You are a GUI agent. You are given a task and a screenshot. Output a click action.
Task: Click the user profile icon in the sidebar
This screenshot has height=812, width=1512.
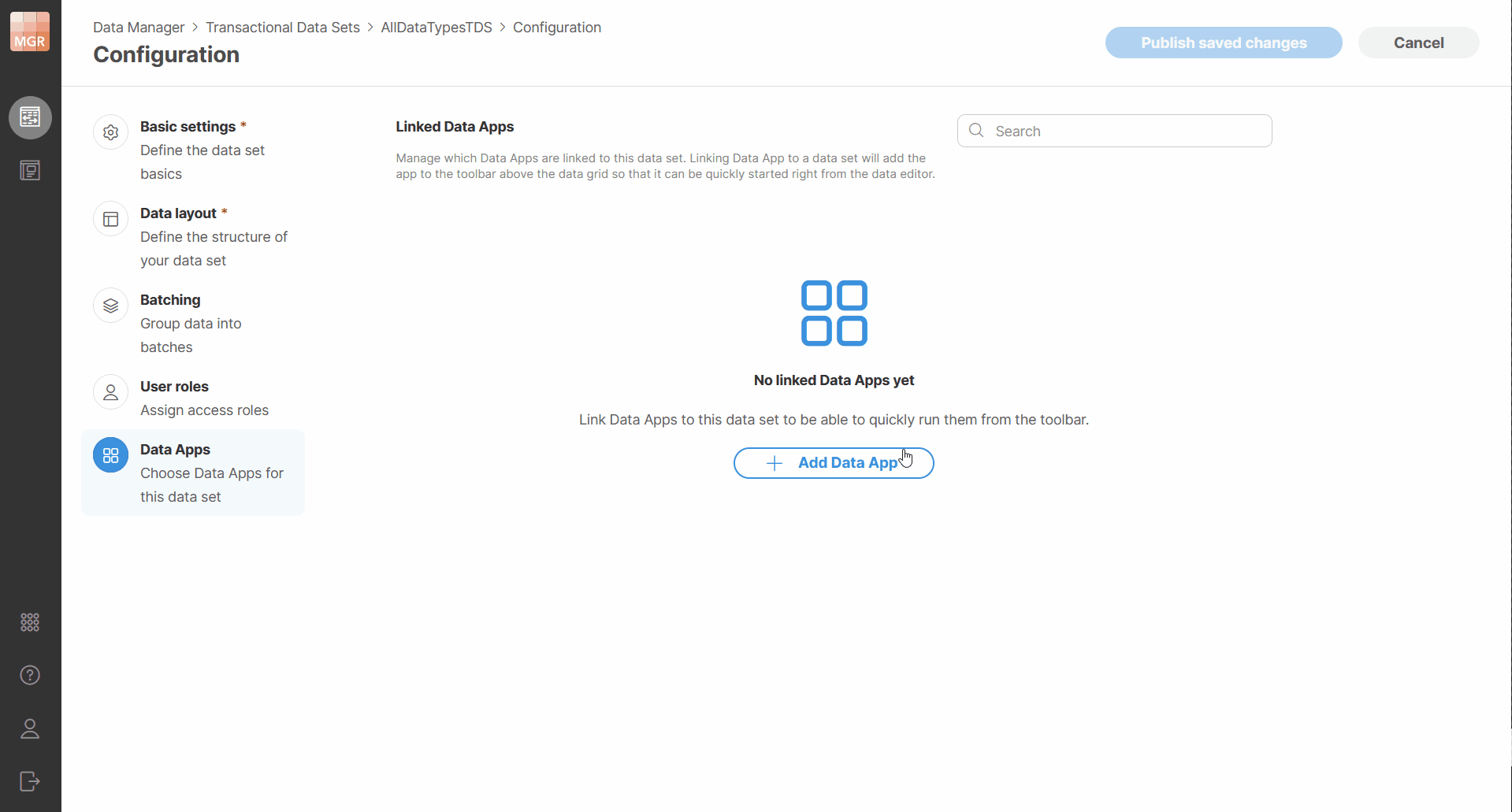pyautogui.click(x=29, y=729)
